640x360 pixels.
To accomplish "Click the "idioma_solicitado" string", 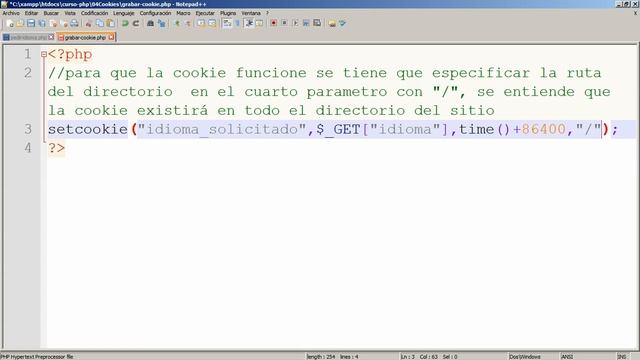I will tap(222, 129).
